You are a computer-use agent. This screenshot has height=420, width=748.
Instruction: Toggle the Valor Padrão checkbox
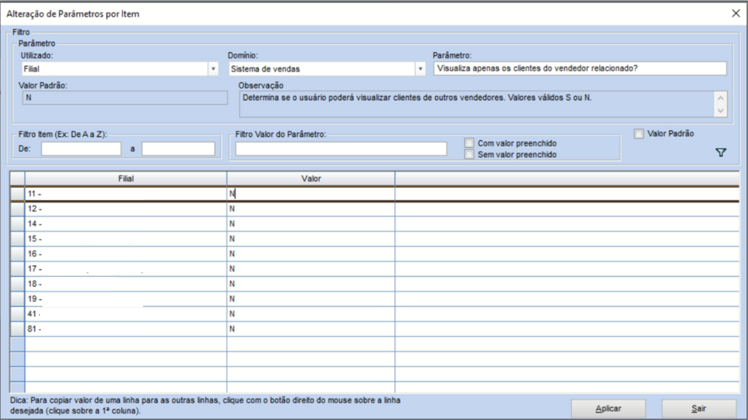click(640, 133)
